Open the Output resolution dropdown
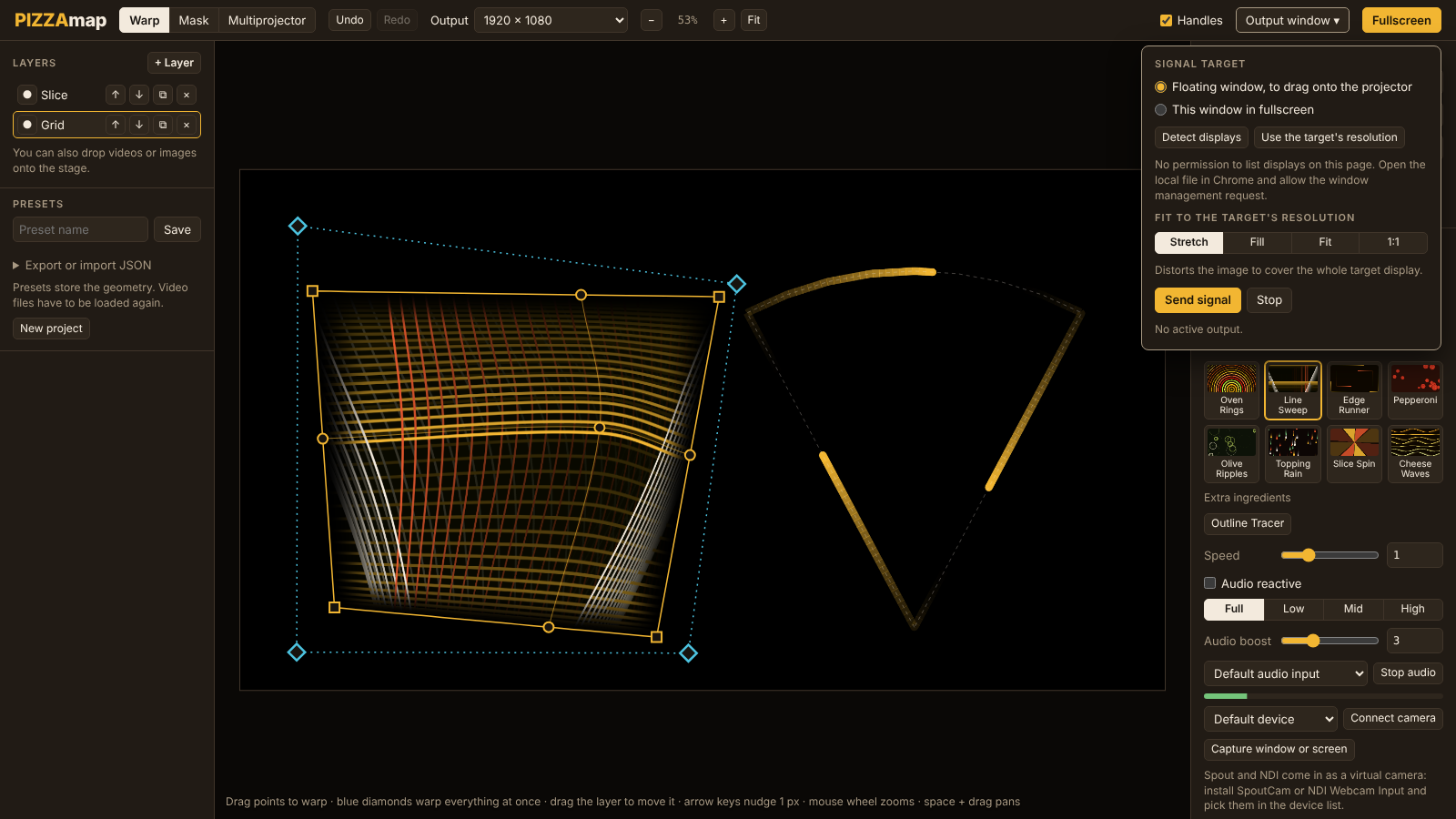Image resolution: width=1456 pixels, height=819 pixels. pyautogui.click(x=551, y=20)
